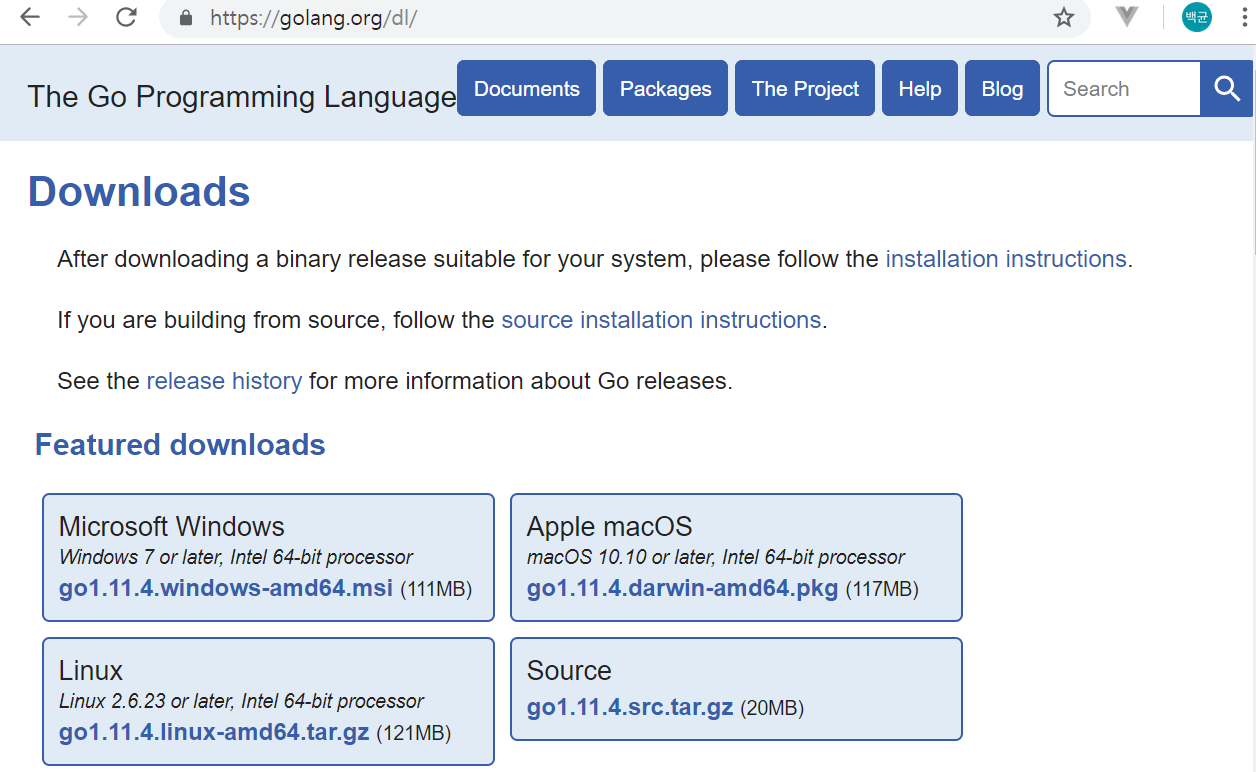Click the (121MB) file size text
Viewport: 1256px width, 772px height.
414,733
